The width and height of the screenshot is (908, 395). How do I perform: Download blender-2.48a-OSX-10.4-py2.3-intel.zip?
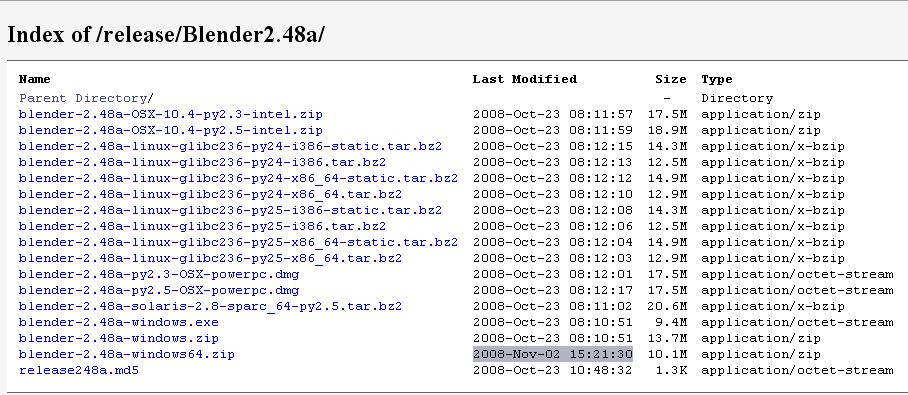click(x=171, y=115)
